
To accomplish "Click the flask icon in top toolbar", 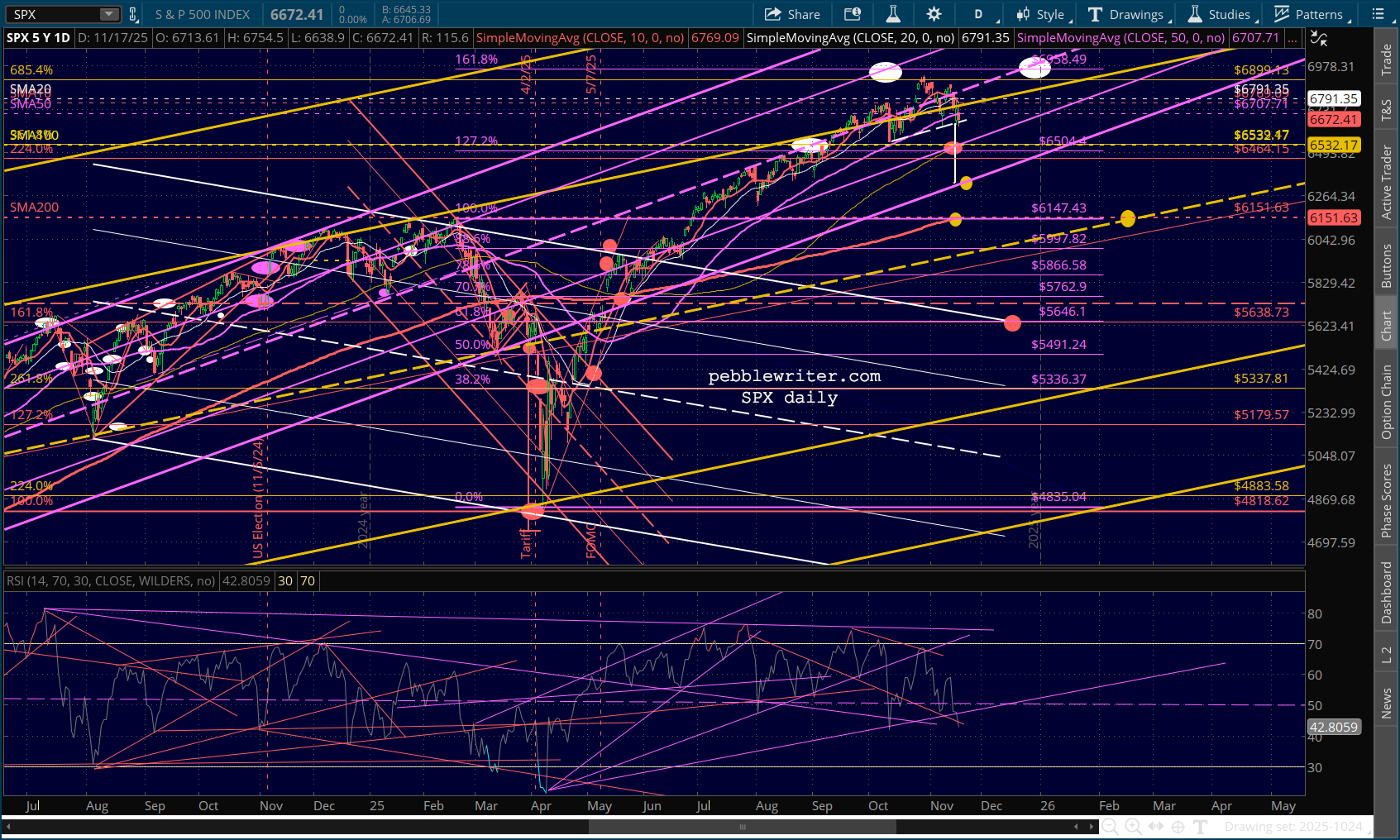I will (x=893, y=14).
